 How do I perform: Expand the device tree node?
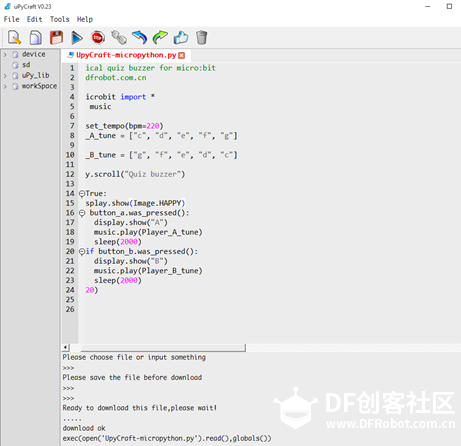coord(5,54)
